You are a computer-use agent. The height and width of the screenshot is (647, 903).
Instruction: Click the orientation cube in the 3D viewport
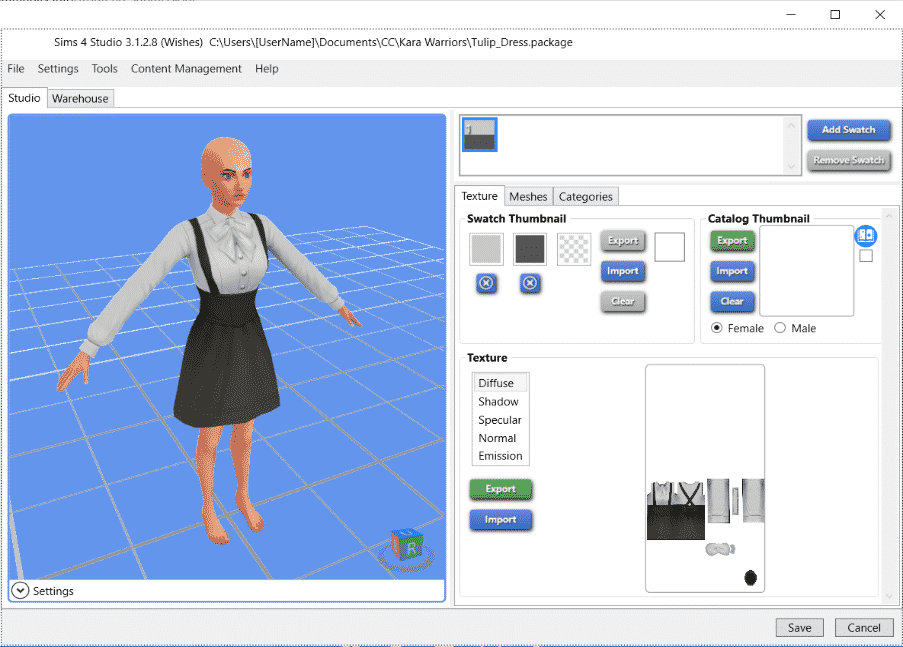pyautogui.click(x=408, y=546)
